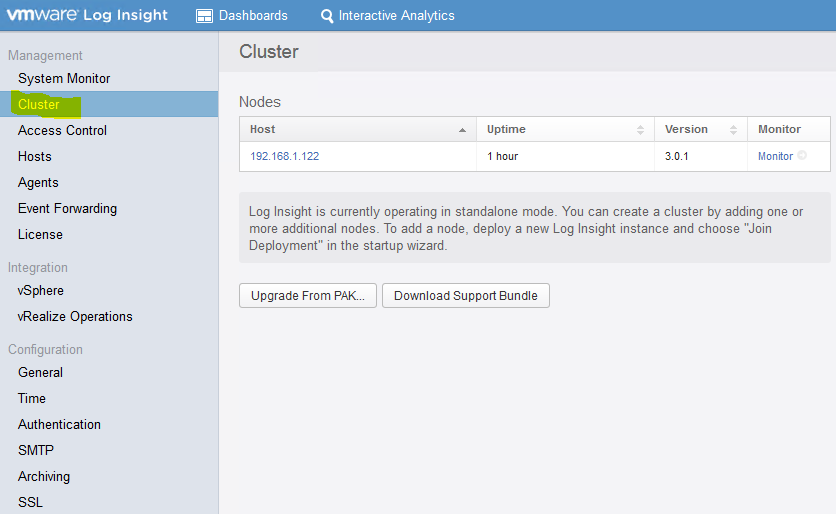The image size is (836, 514).
Task: Click the Monitor column header
Action: click(789, 130)
